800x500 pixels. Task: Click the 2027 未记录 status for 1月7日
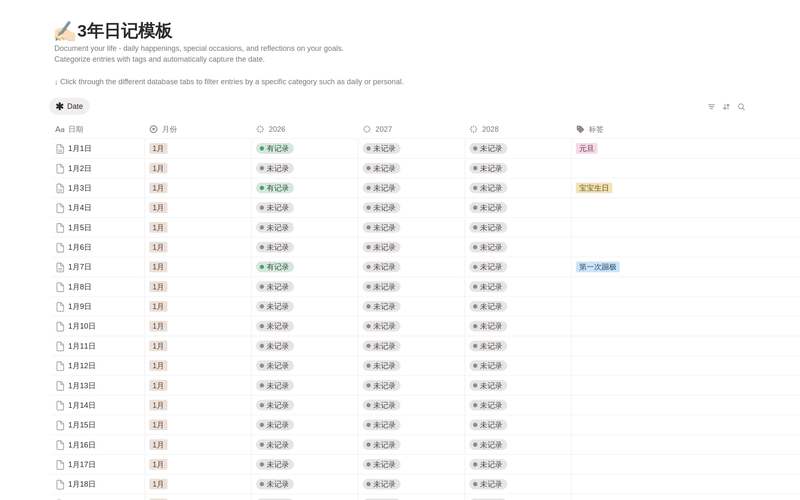coord(381,267)
